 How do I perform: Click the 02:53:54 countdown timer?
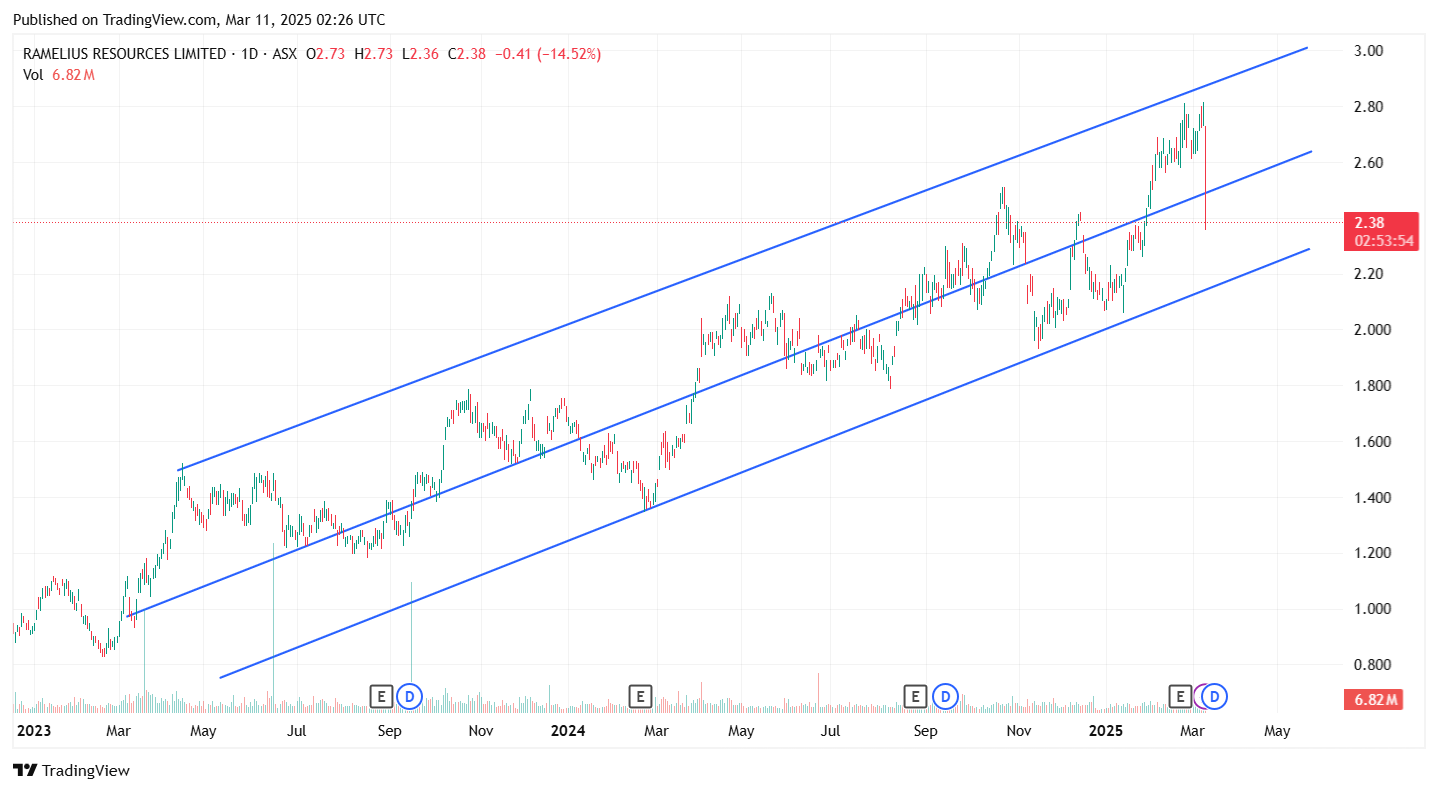1384,241
